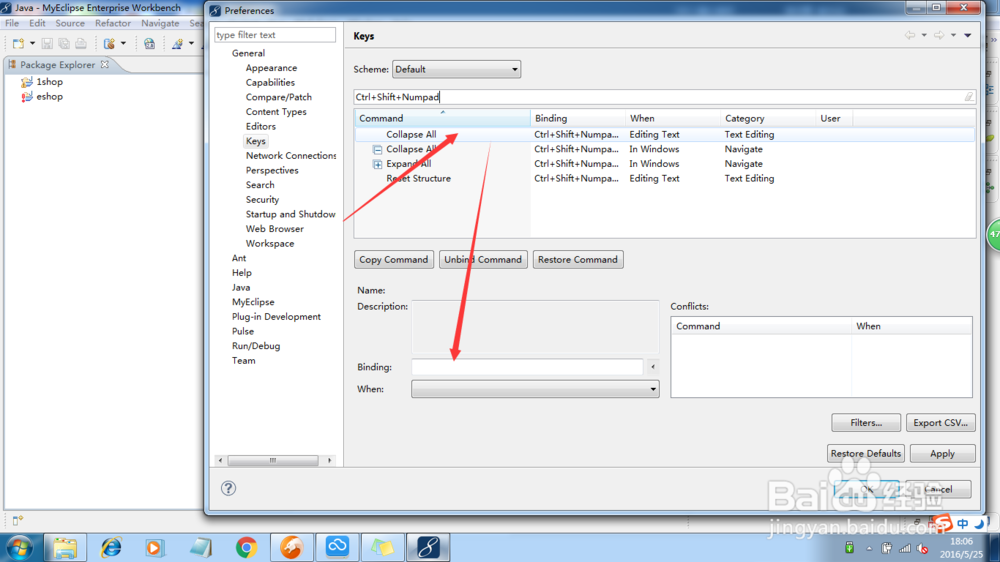
Task: Close the Package Explorer view tab
Action: tap(105, 64)
